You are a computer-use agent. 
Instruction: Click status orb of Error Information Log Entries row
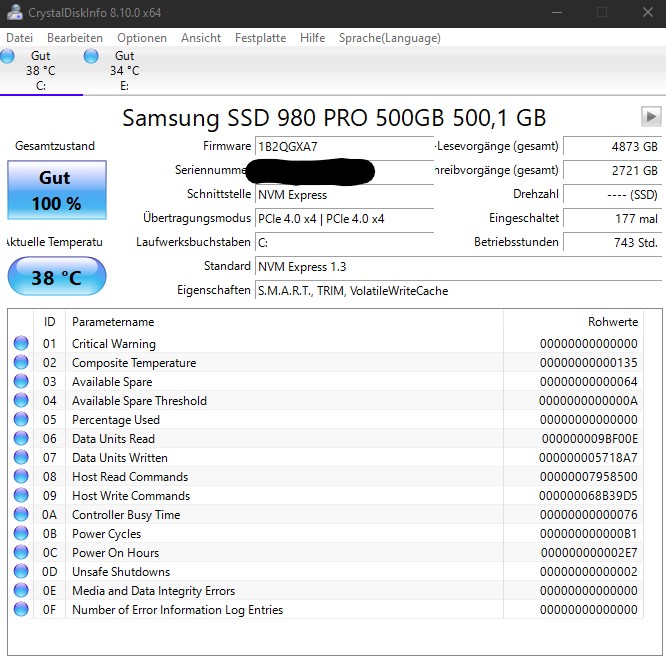(x=21, y=609)
